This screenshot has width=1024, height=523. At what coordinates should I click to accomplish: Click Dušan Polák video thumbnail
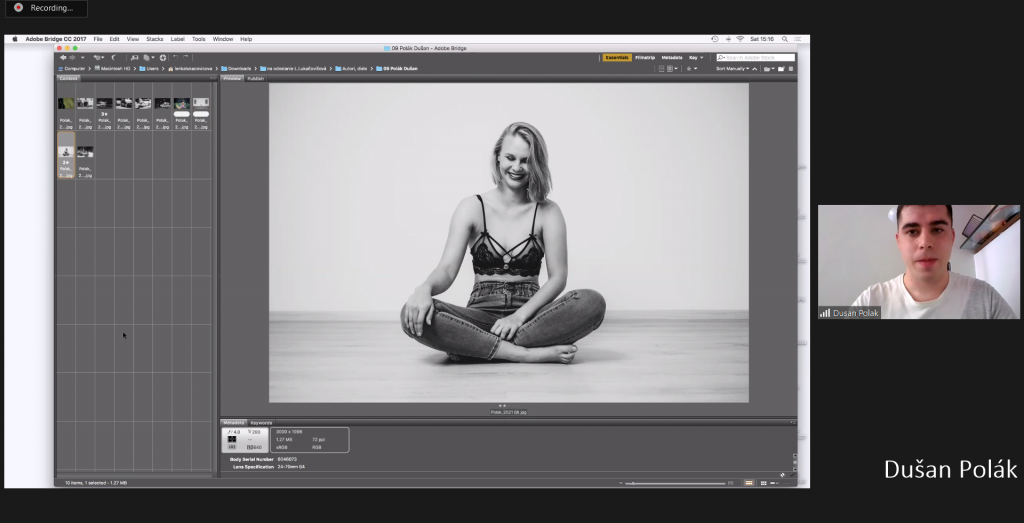(918, 262)
